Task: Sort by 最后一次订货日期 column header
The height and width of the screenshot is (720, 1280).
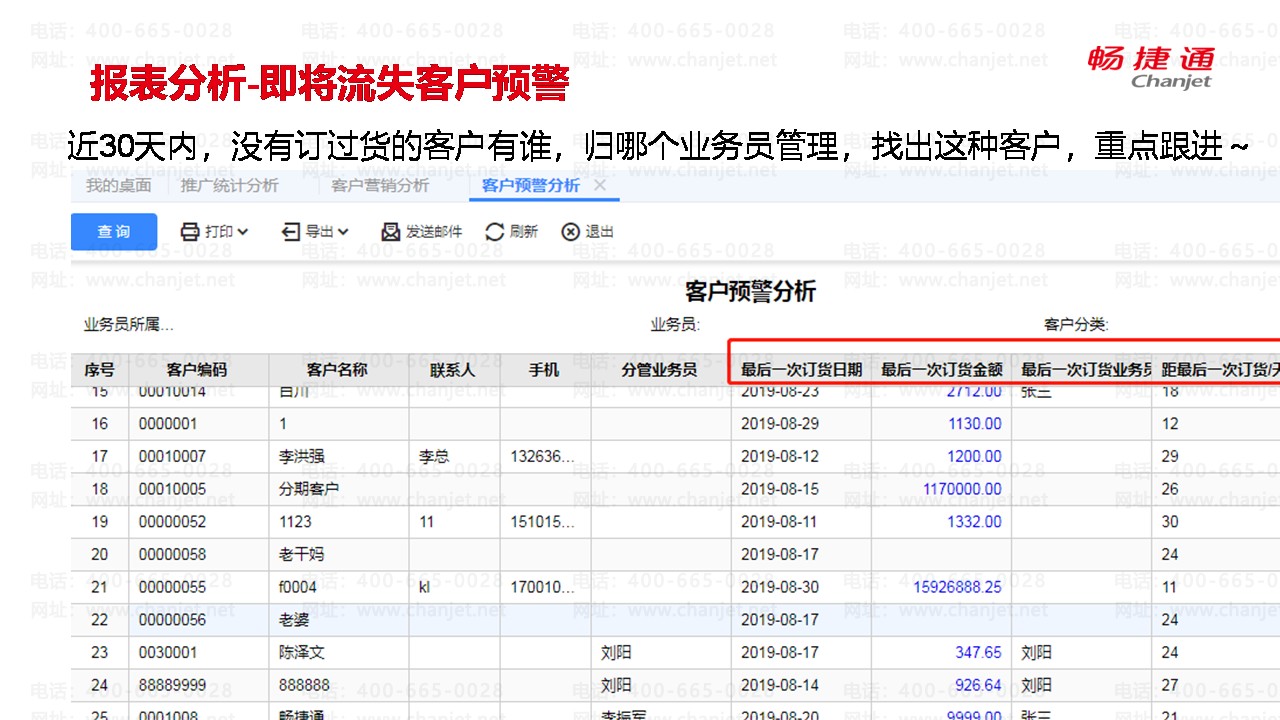Action: [x=801, y=370]
